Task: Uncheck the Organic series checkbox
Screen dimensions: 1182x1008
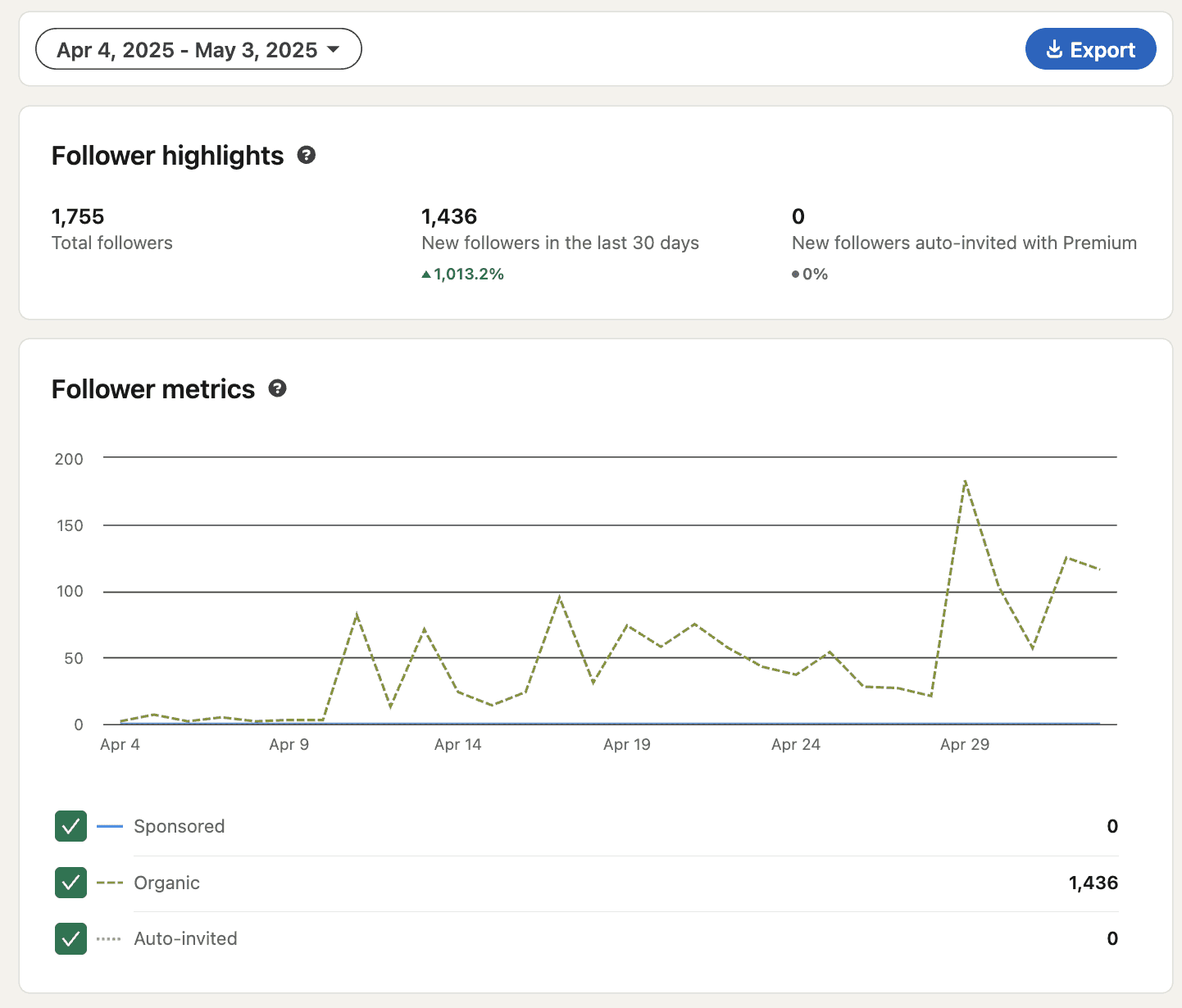Action: [70, 883]
